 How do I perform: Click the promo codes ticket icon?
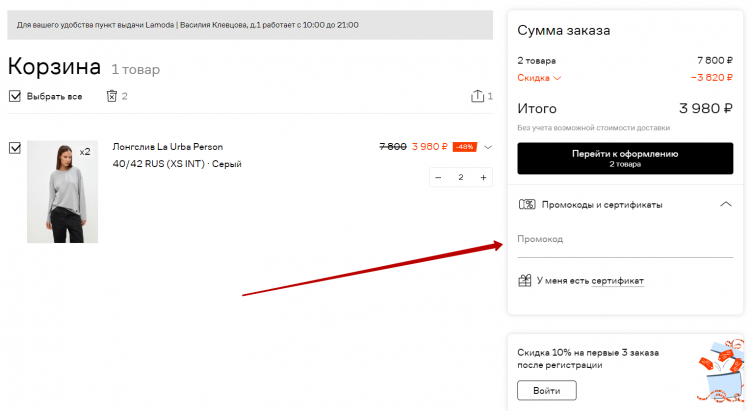pos(527,204)
